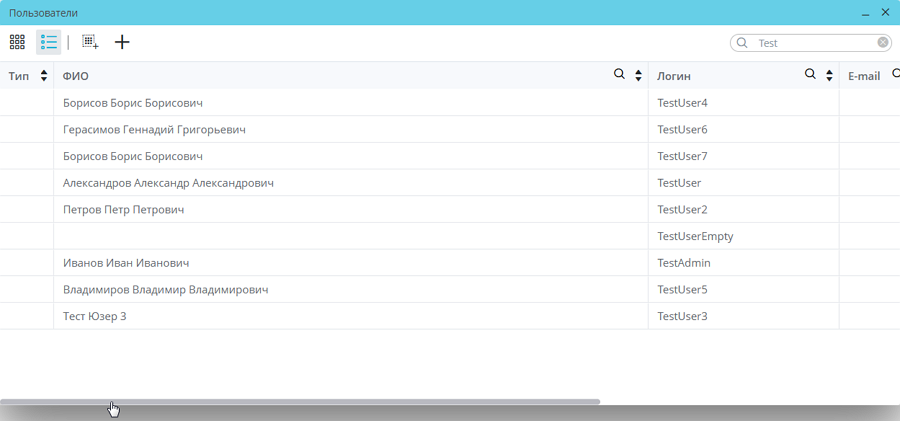This screenshot has height=421, width=900.
Task: Sort by the Тип column arrows
Action: (44, 76)
